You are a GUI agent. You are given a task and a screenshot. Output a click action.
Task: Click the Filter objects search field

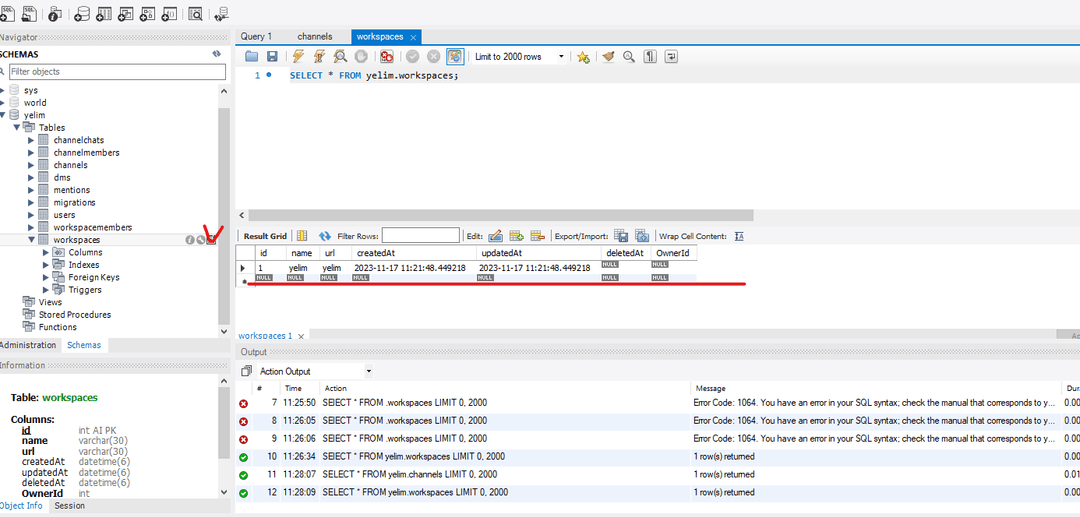click(x=117, y=72)
